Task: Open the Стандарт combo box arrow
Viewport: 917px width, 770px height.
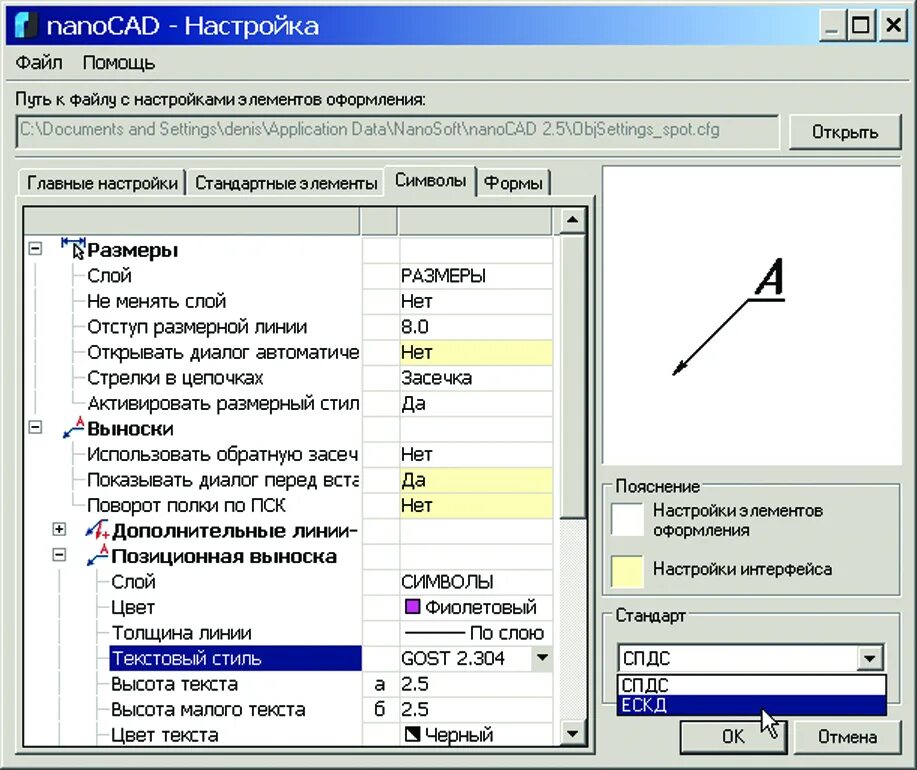Action: (x=870, y=658)
